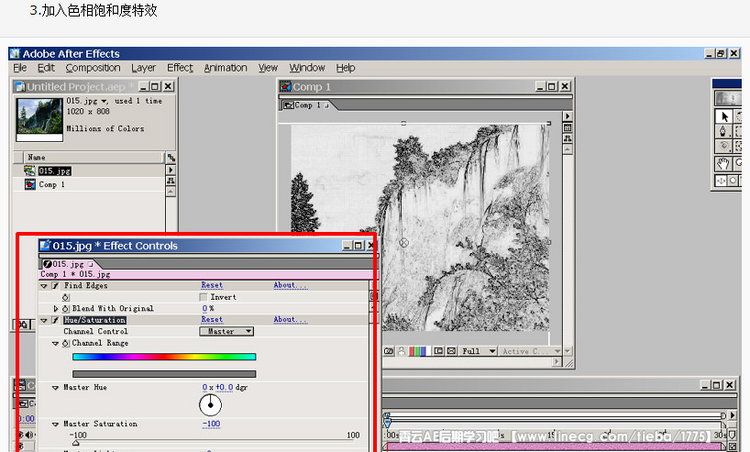Screen dimensions: 750x452
Task: Select the Comp 1 tab in Comp window
Action: pos(306,105)
